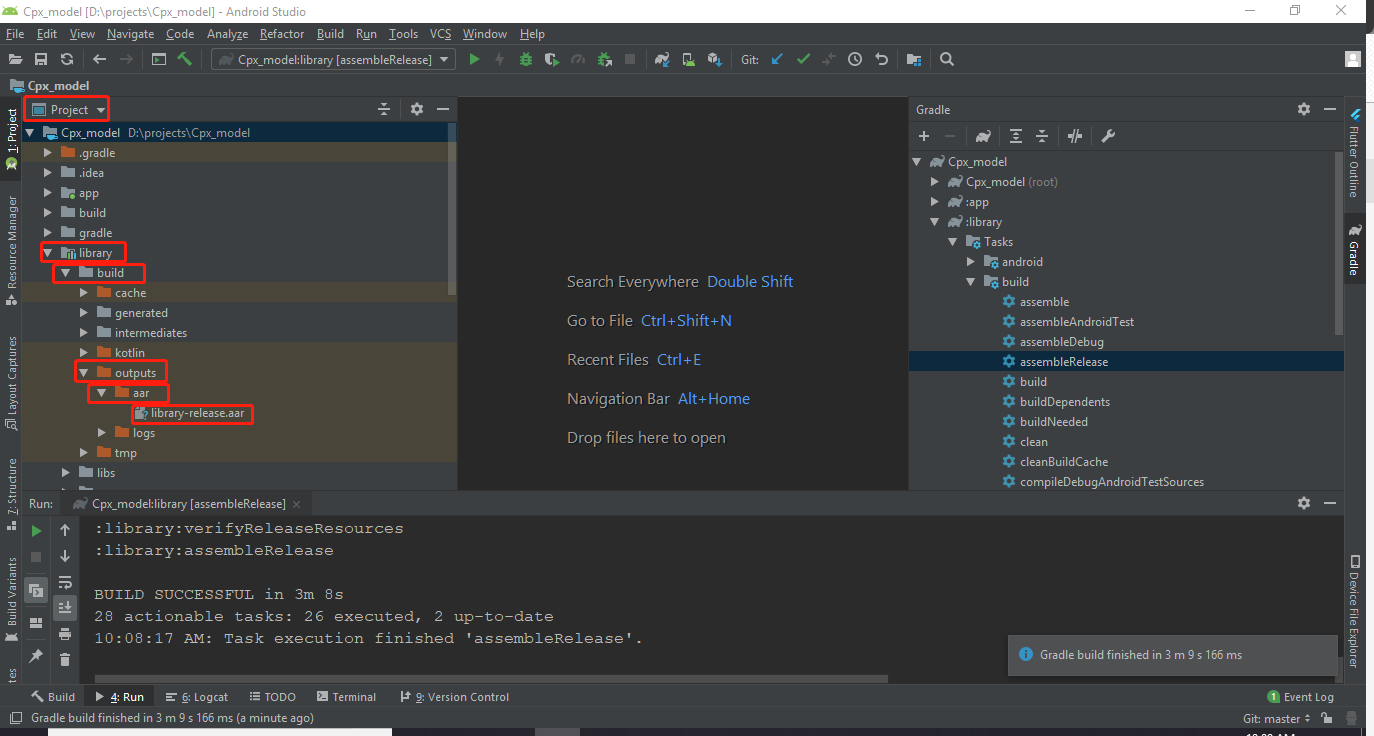Open Project panel settings gear
Screen dimensions: 1374x736
(x=417, y=109)
